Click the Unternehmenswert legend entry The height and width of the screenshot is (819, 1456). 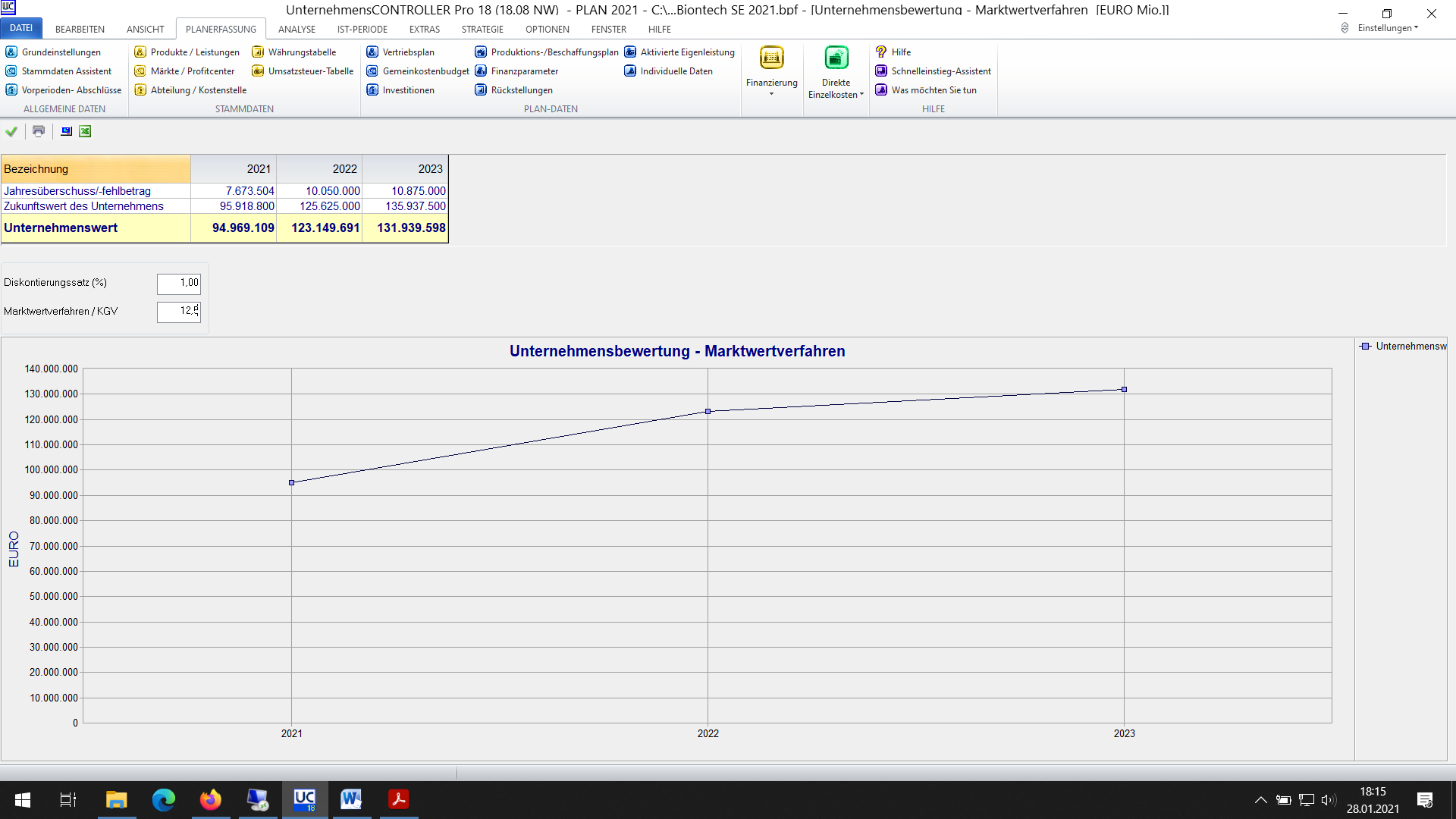tap(1404, 347)
